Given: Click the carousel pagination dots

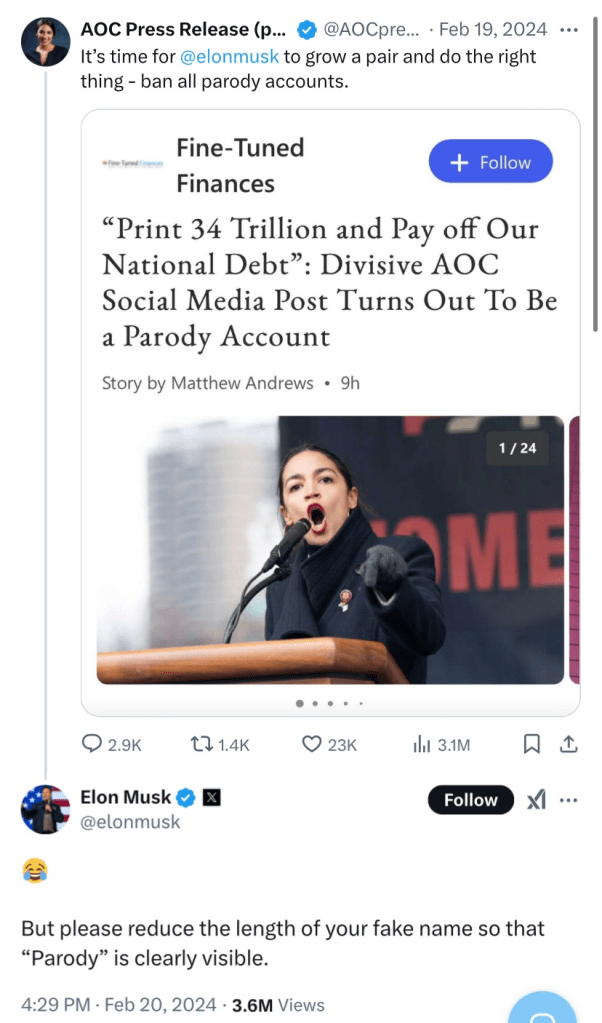Looking at the screenshot, I should click(330, 703).
